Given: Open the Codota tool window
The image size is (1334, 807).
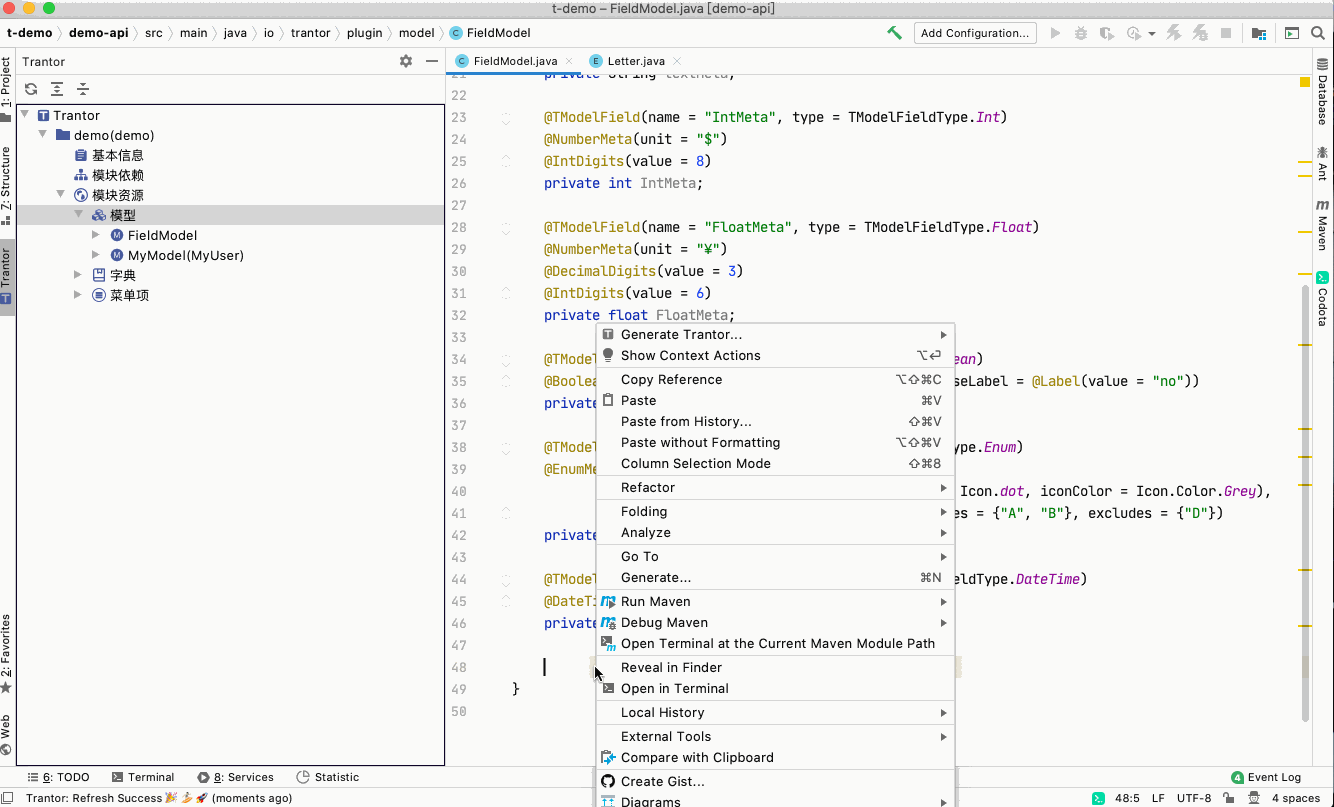Looking at the screenshot, I should (1322, 299).
